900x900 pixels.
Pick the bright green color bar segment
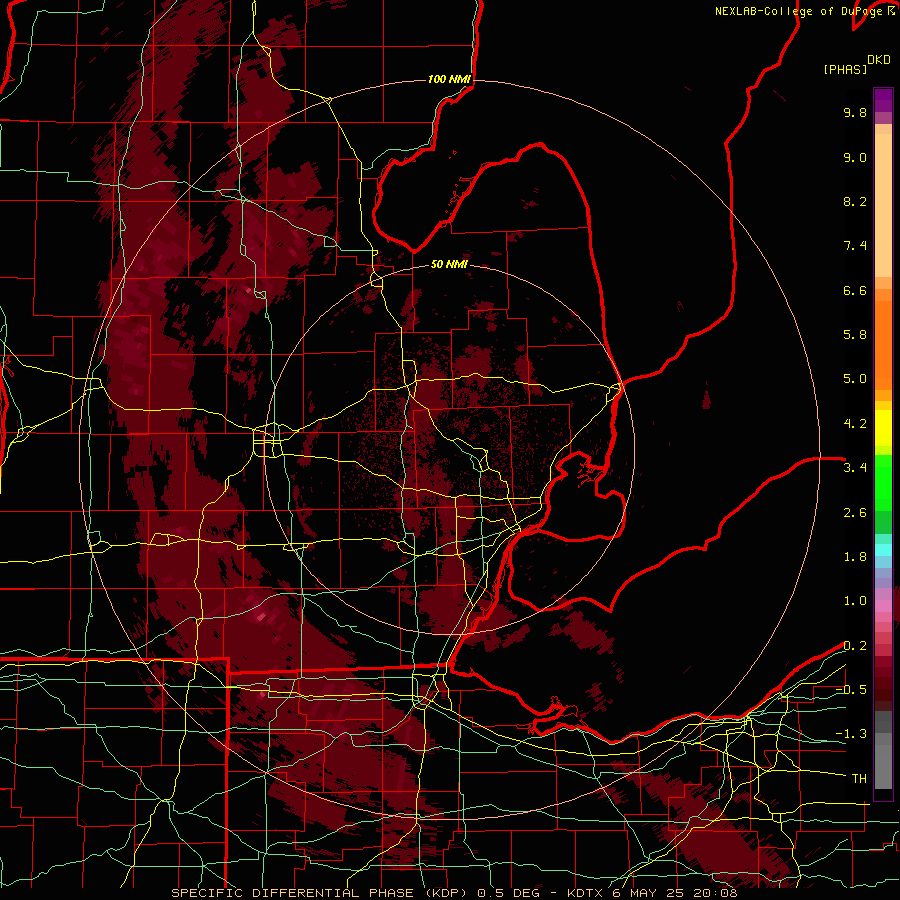pos(883,482)
